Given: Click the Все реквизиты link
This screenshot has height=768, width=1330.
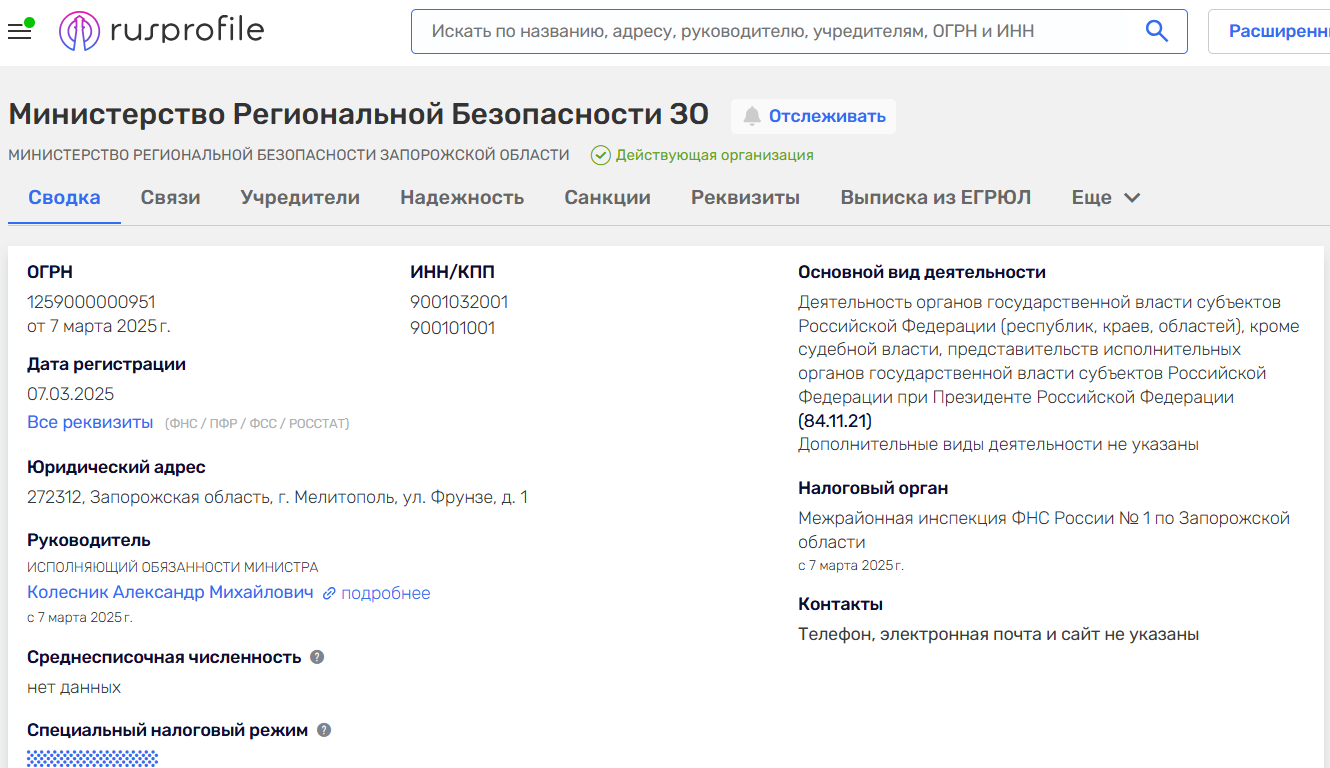Looking at the screenshot, I should click(91, 422).
